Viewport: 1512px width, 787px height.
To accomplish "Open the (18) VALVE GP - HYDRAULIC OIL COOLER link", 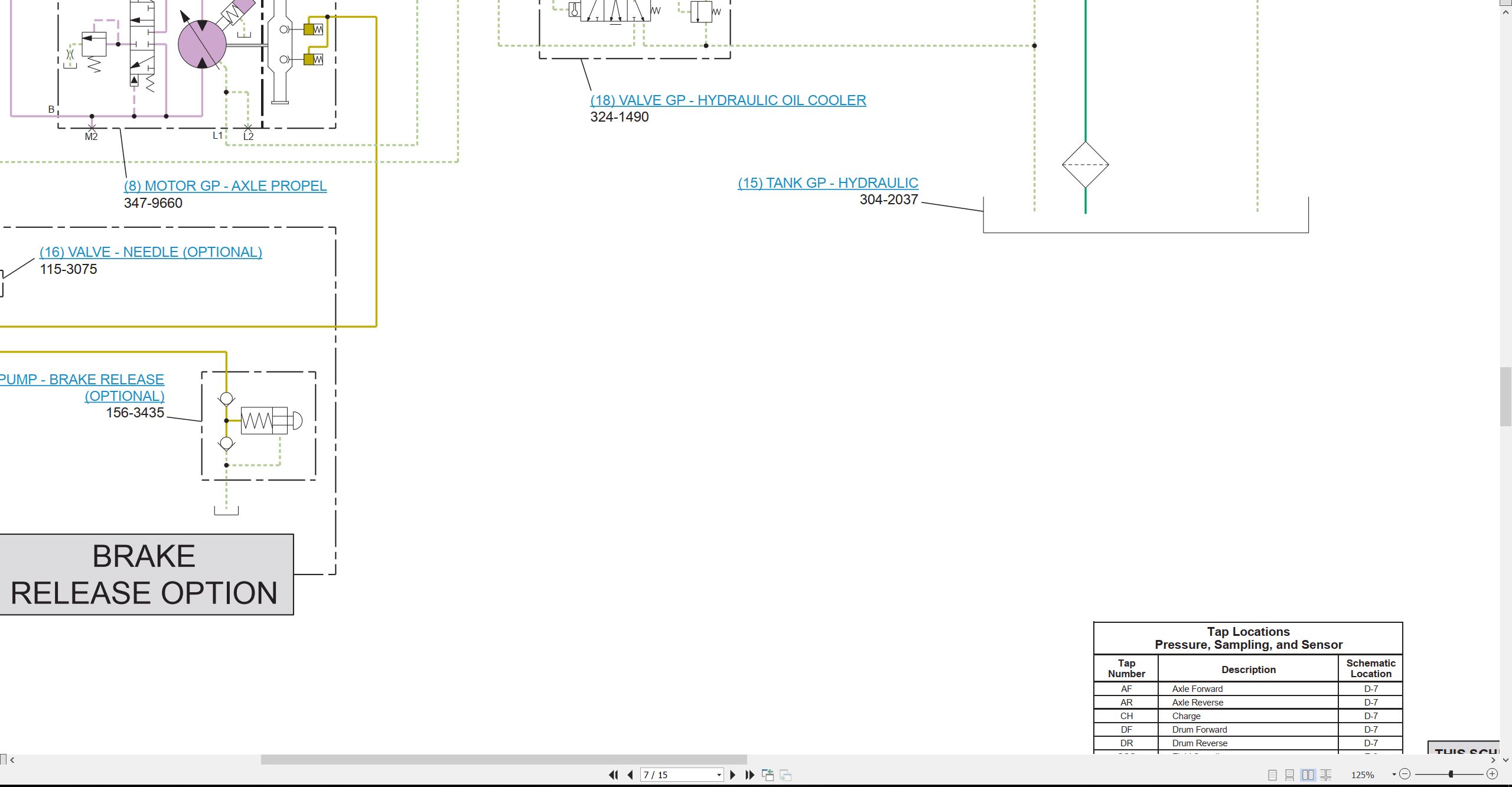I will (728, 100).
